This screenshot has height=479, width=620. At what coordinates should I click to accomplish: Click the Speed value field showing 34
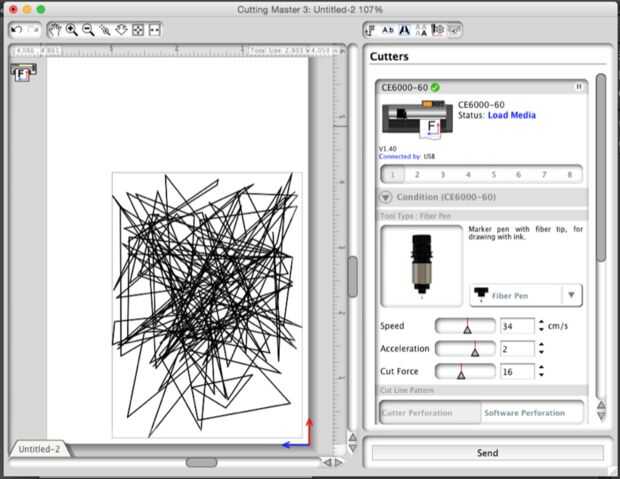point(517,326)
